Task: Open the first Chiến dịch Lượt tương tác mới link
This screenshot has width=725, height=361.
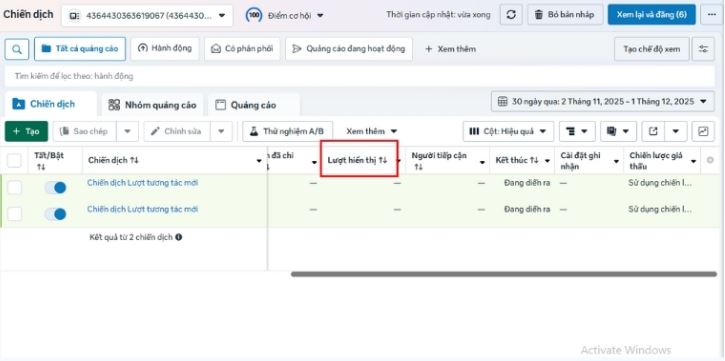Action: coord(142,183)
